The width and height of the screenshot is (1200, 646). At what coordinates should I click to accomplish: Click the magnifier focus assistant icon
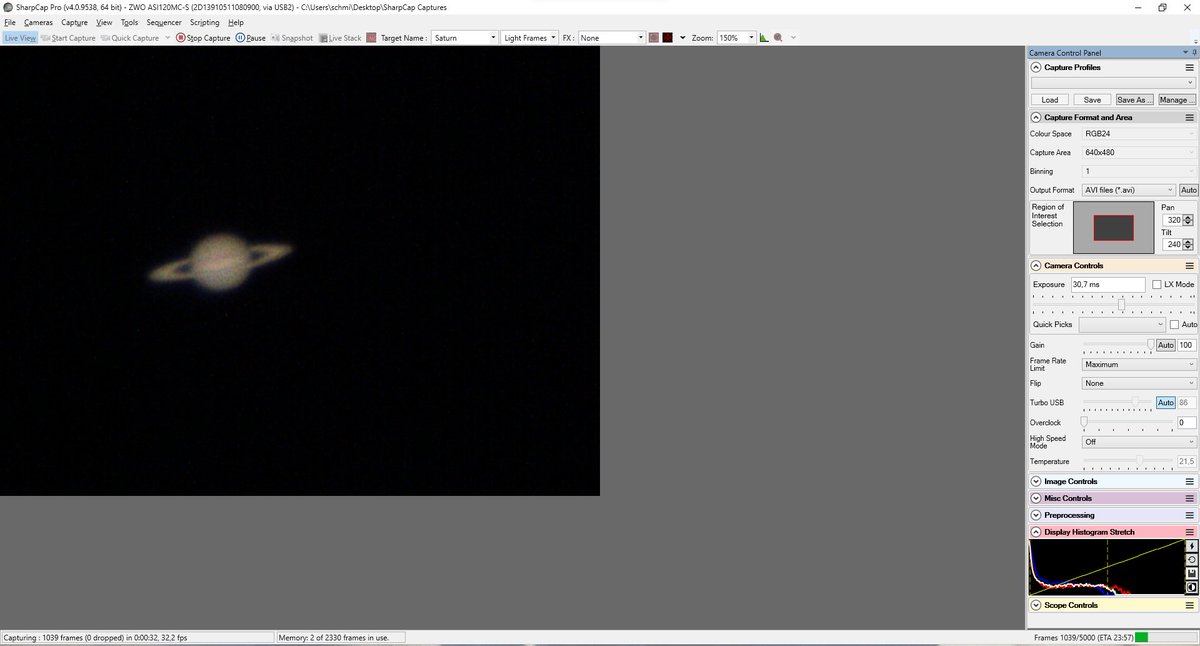(780, 38)
